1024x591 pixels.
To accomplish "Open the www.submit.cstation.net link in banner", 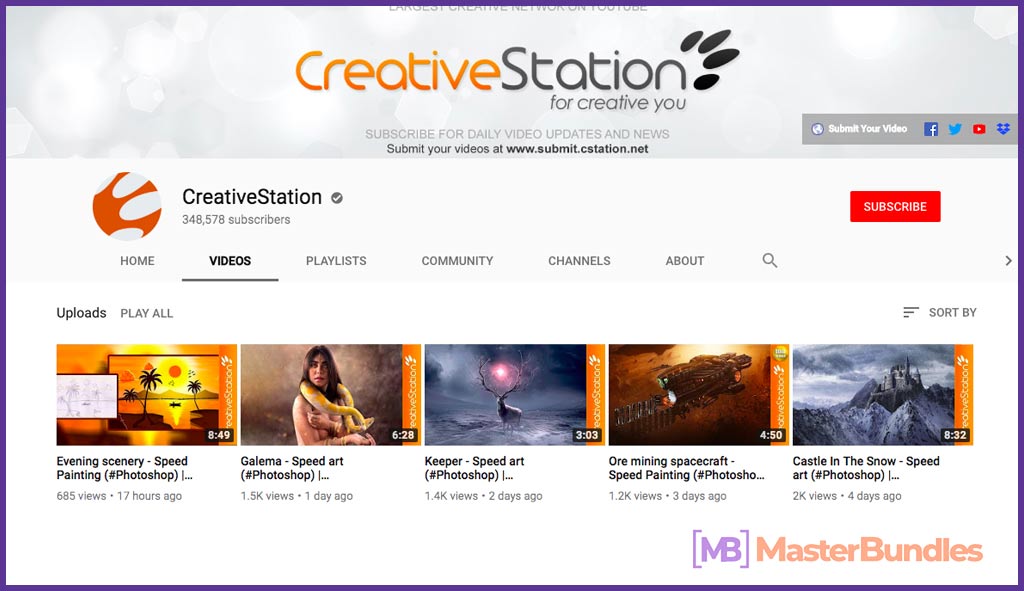I will 577,149.
